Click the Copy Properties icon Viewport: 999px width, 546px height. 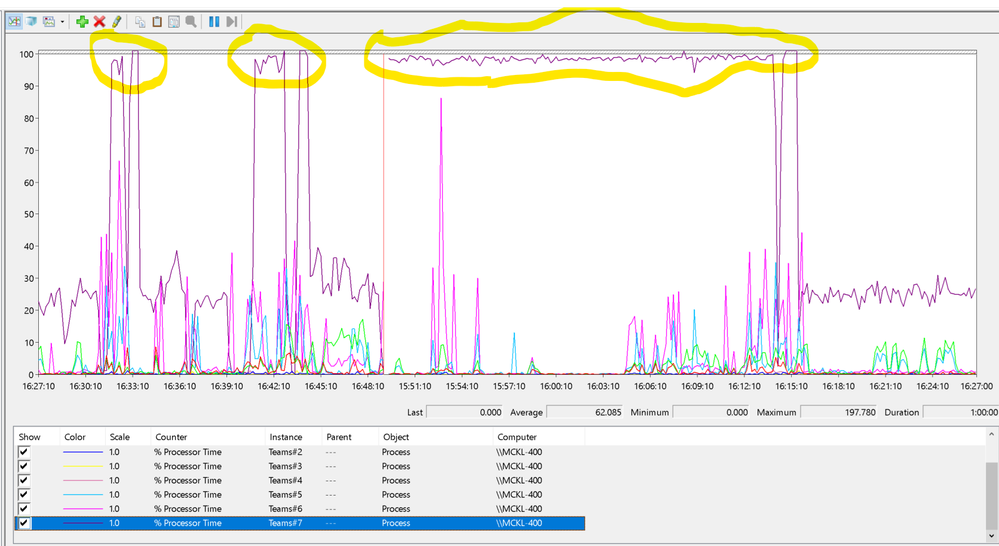140,22
